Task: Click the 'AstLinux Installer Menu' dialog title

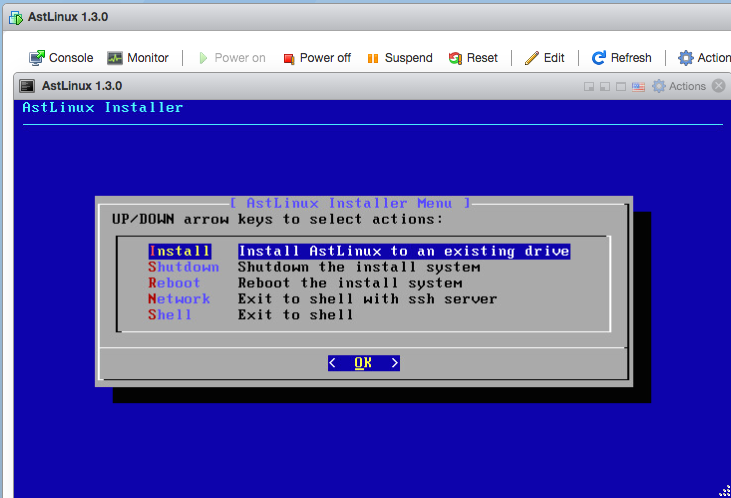Action: click(350, 203)
